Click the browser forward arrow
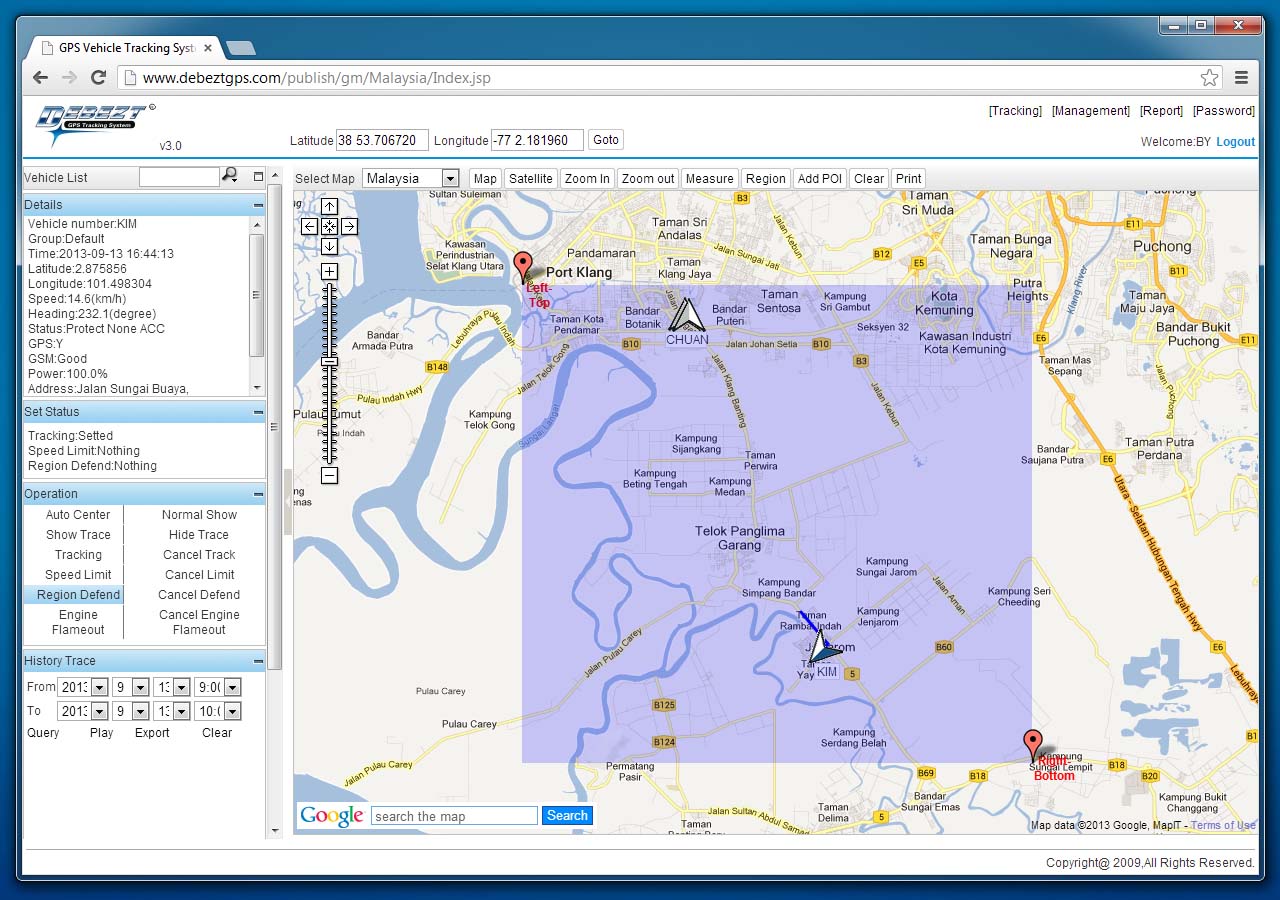Viewport: 1280px width, 900px height. pyautogui.click(x=69, y=77)
